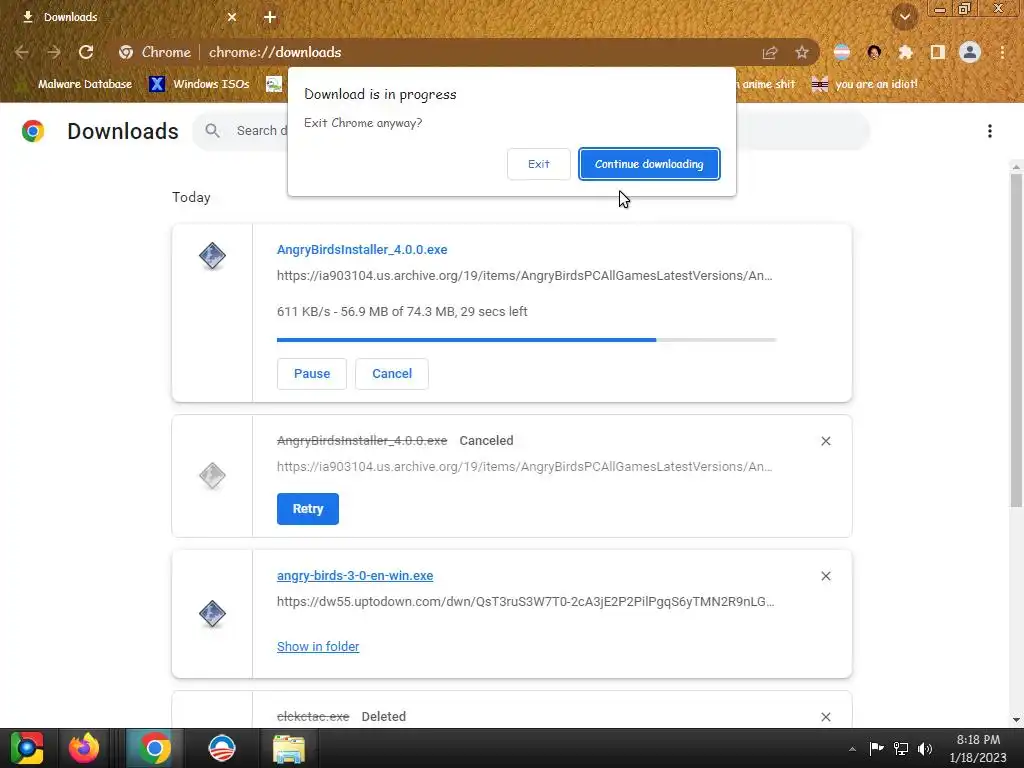
Task: Open angry-birds-3-0-en-win.exe file link
Action: point(355,575)
